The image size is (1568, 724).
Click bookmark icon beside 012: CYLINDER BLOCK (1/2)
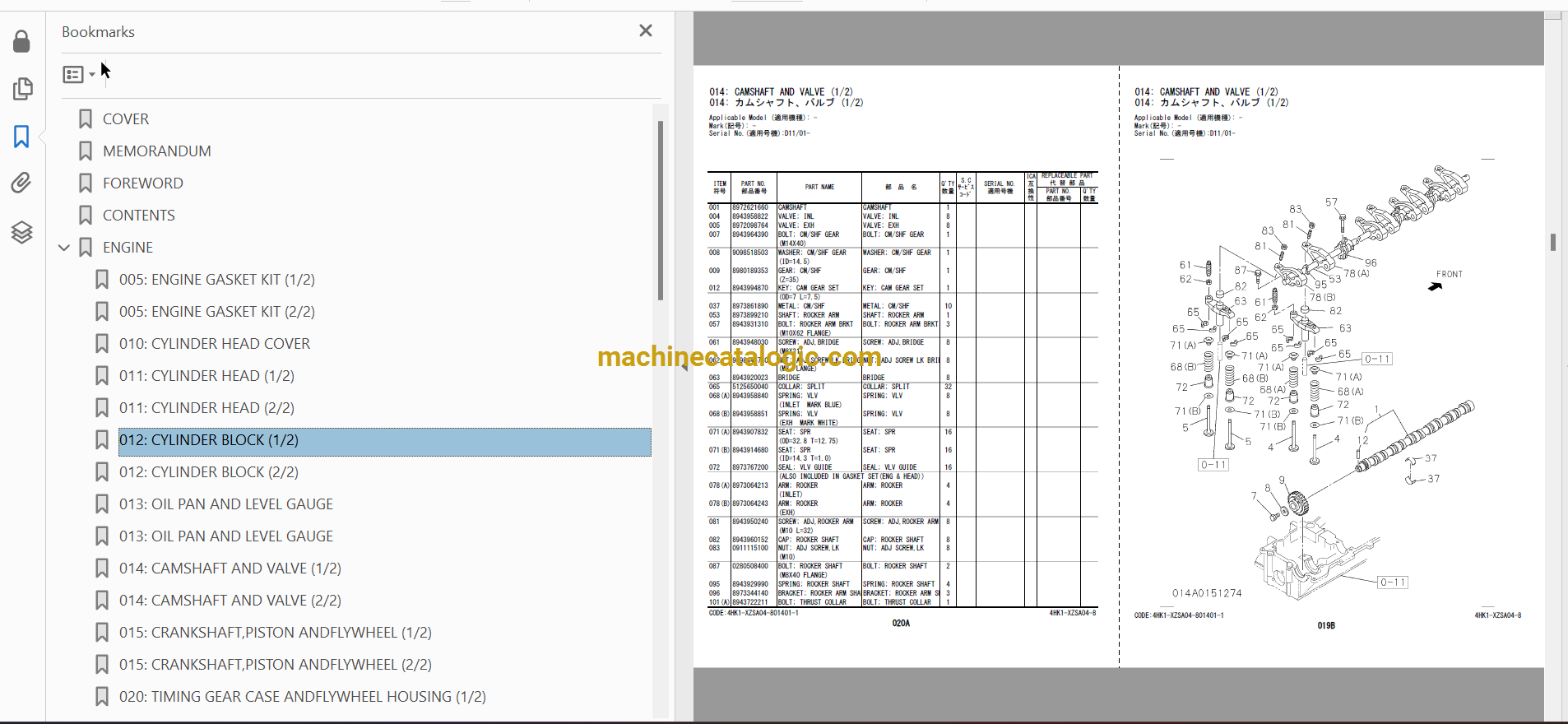(102, 440)
